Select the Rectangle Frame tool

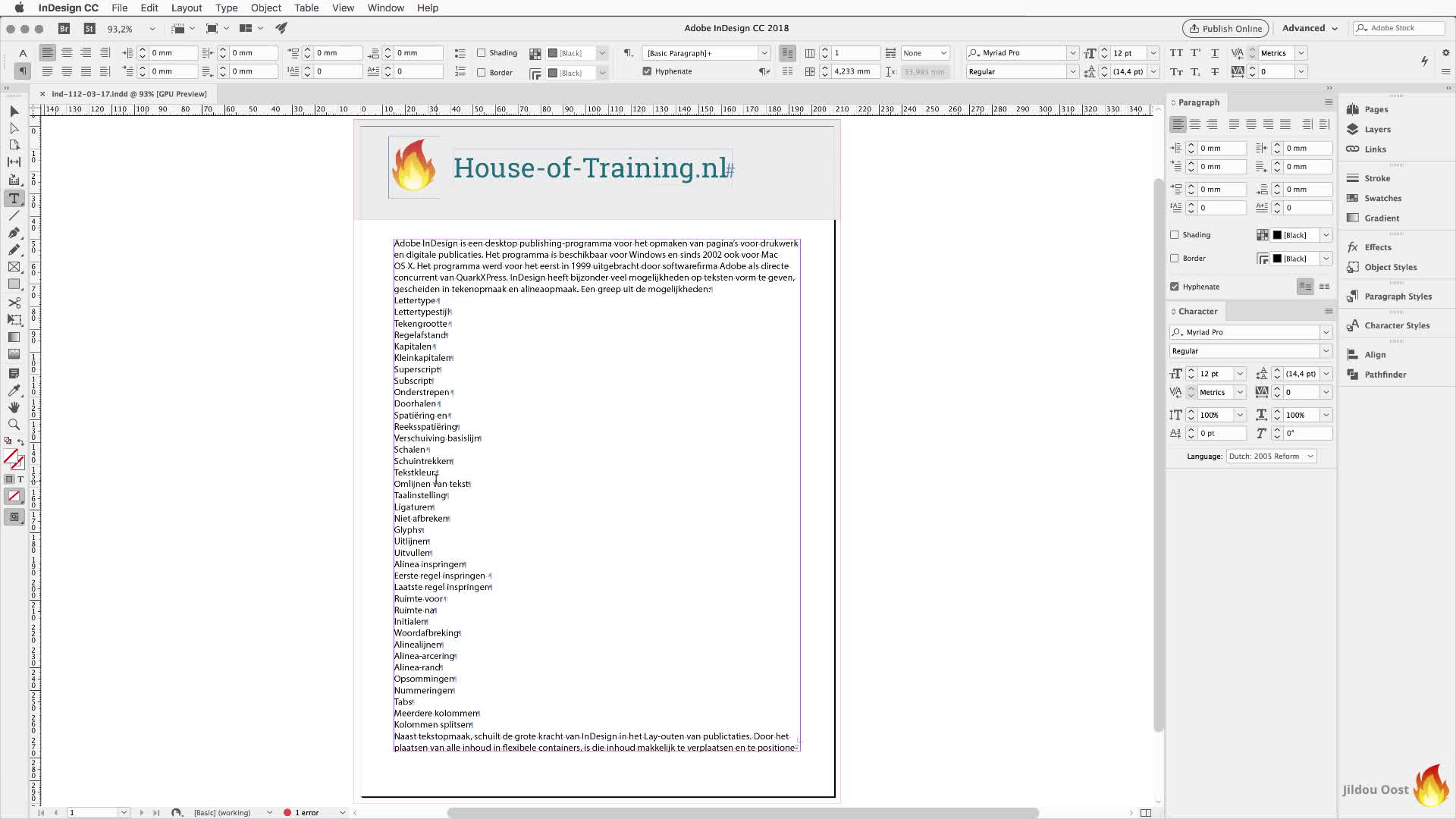14,267
